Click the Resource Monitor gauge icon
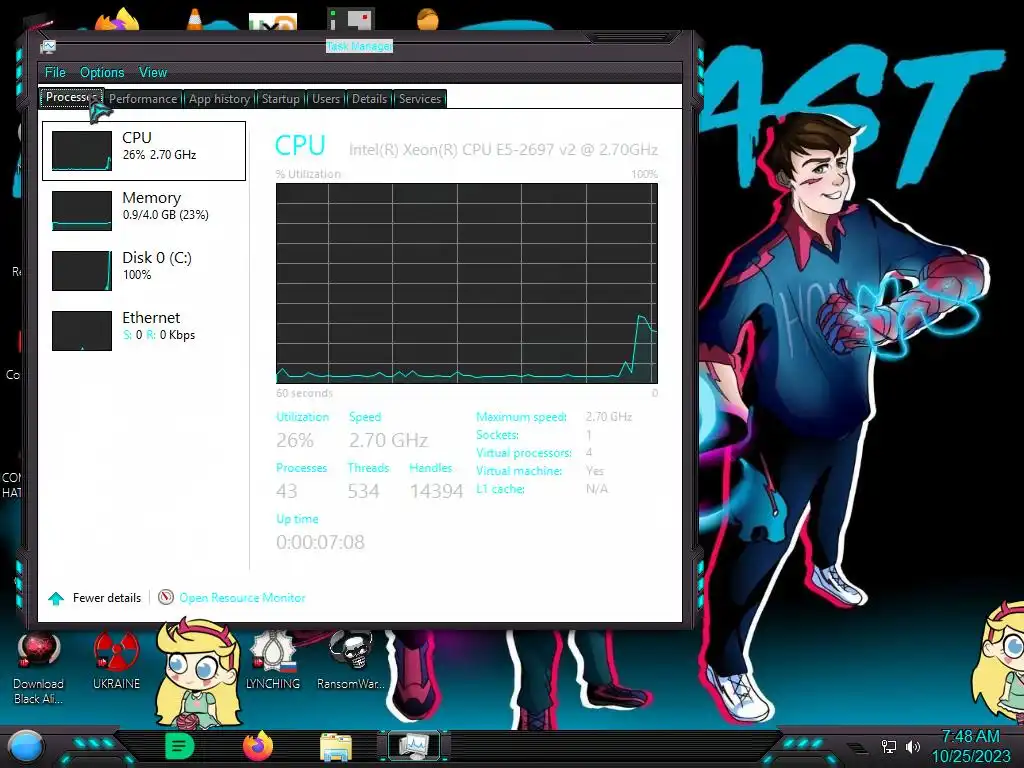1024x768 pixels. coord(166,597)
